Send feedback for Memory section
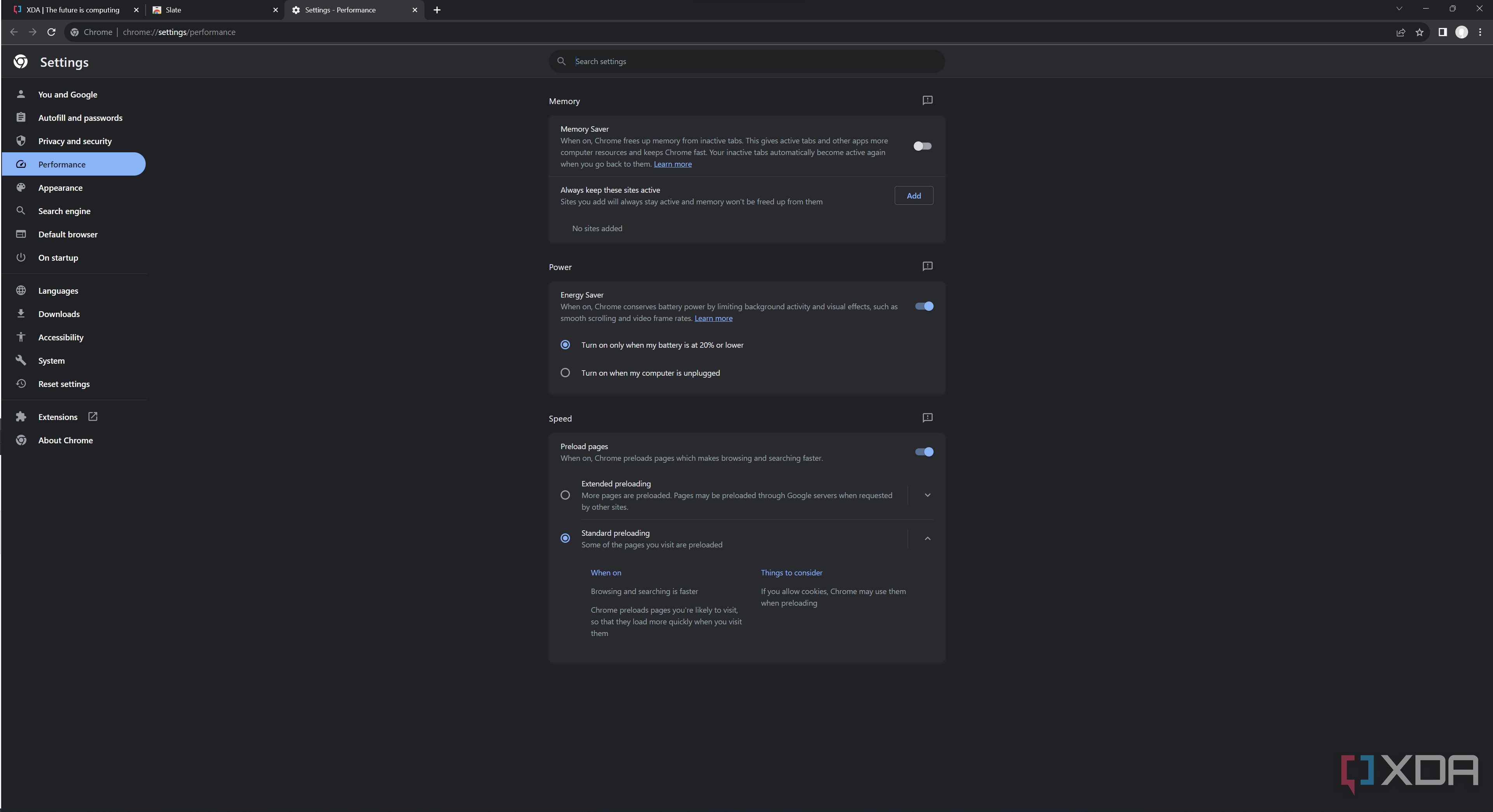 coord(927,100)
